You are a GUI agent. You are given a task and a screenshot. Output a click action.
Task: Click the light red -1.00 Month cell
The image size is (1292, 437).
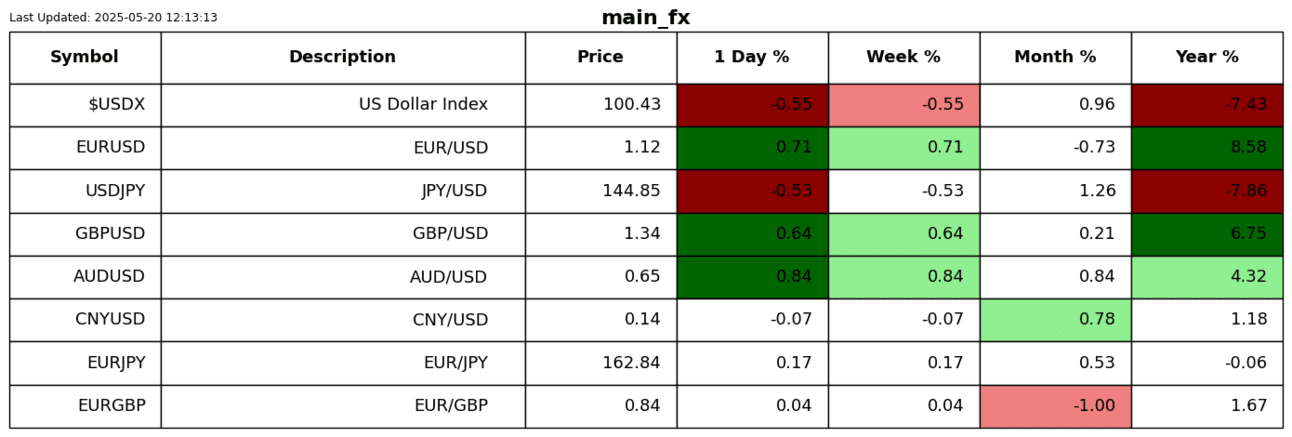[1055, 406]
